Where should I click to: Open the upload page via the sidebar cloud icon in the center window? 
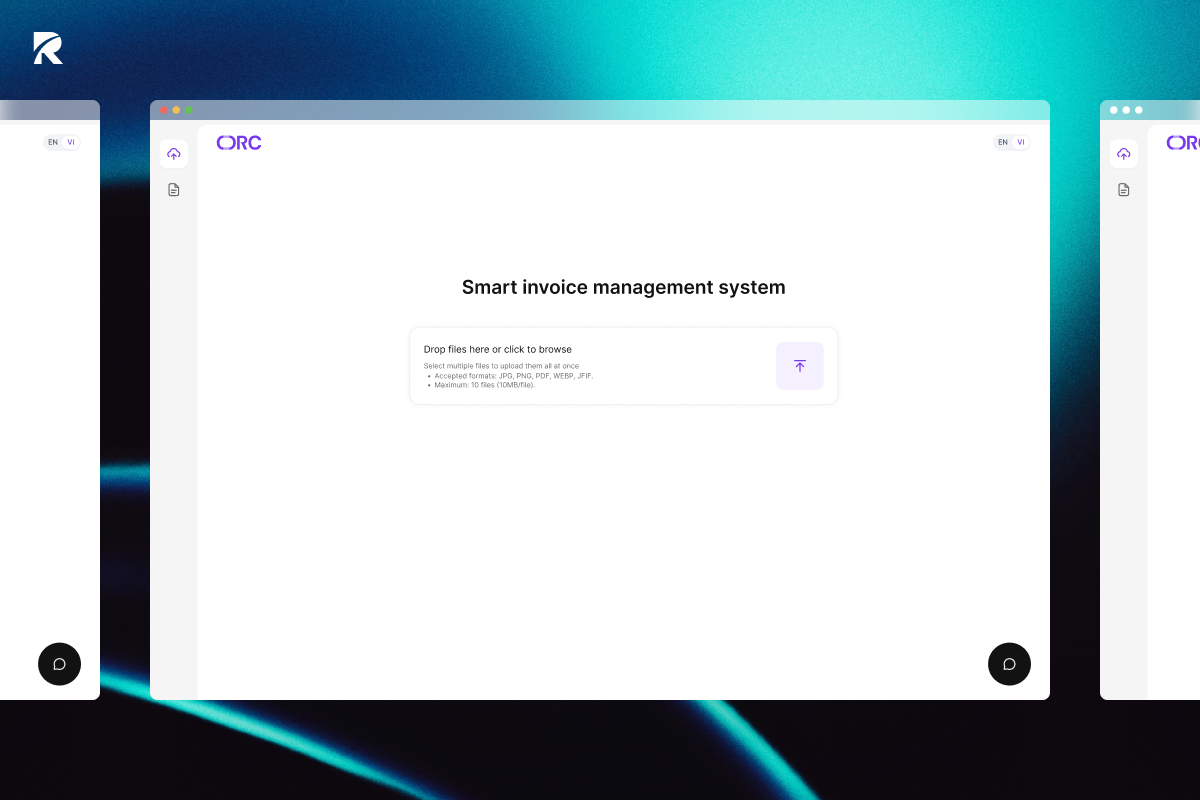pos(174,154)
